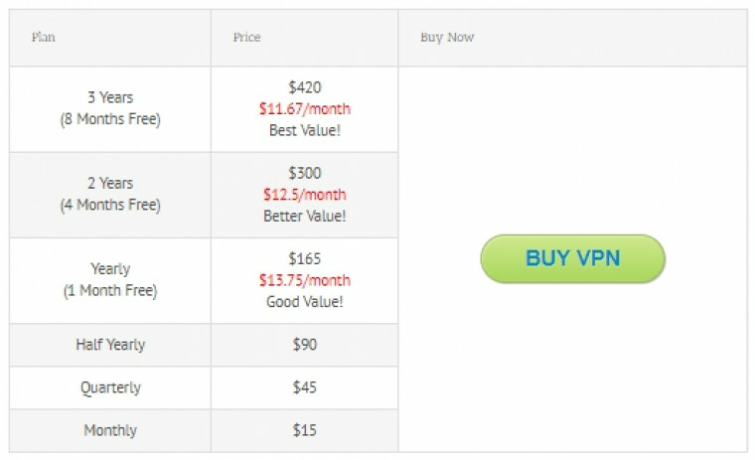Viewport: 755px width, 460px height.
Task: Select the Better Value! label
Action: 305,216
